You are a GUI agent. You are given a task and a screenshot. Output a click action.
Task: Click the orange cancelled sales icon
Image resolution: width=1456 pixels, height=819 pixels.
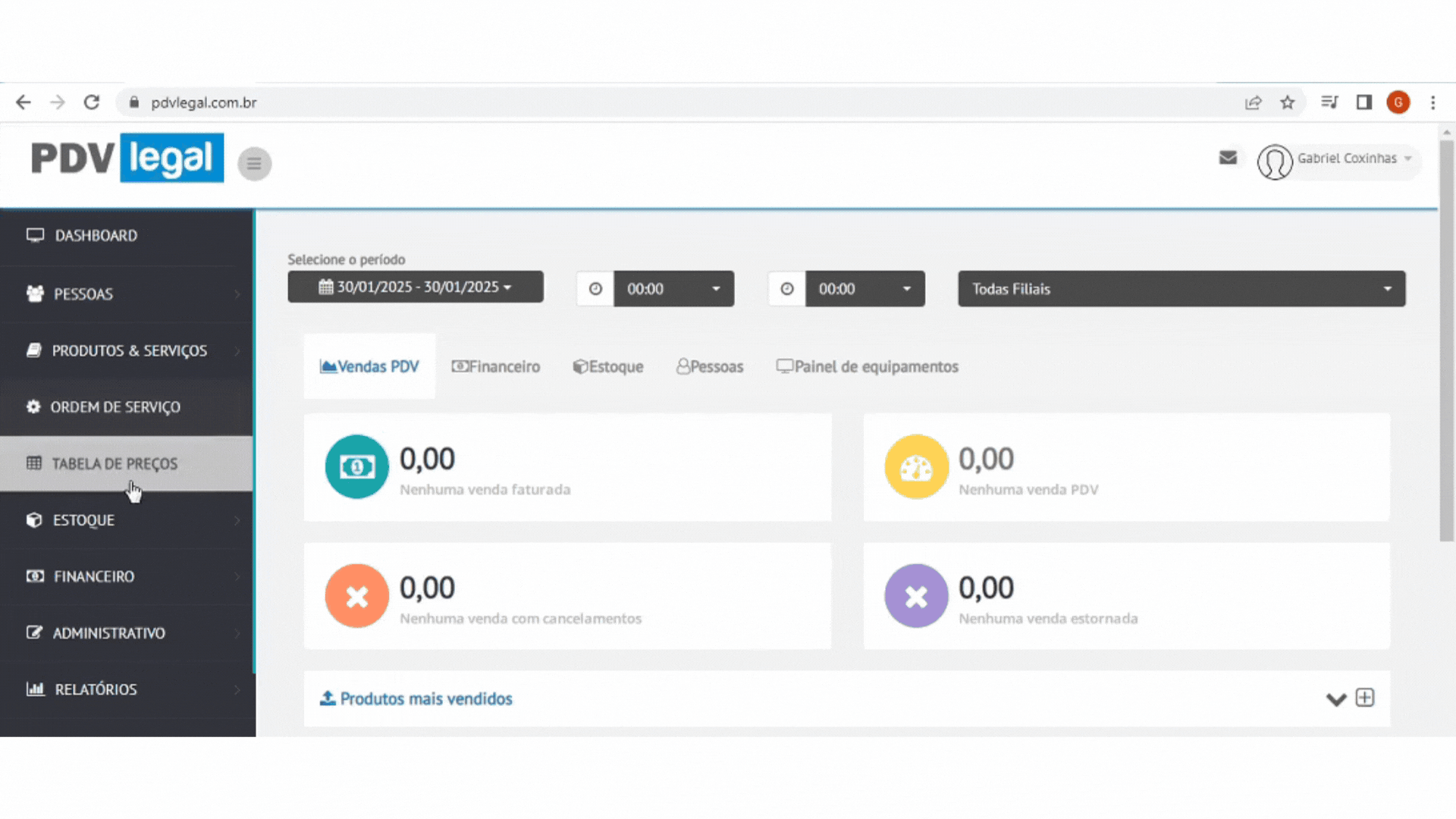pyautogui.click(x=356, y=596)
